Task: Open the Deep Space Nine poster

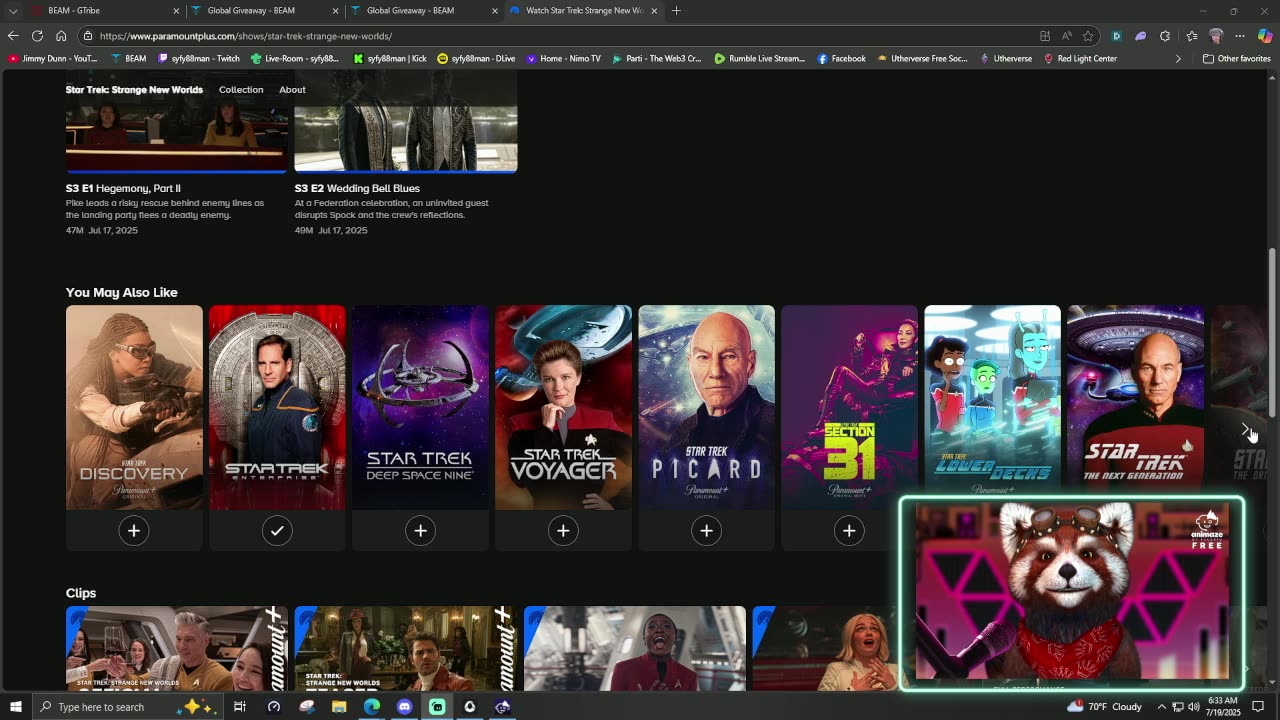Action: pyautogui.click(x=420, y=407)
